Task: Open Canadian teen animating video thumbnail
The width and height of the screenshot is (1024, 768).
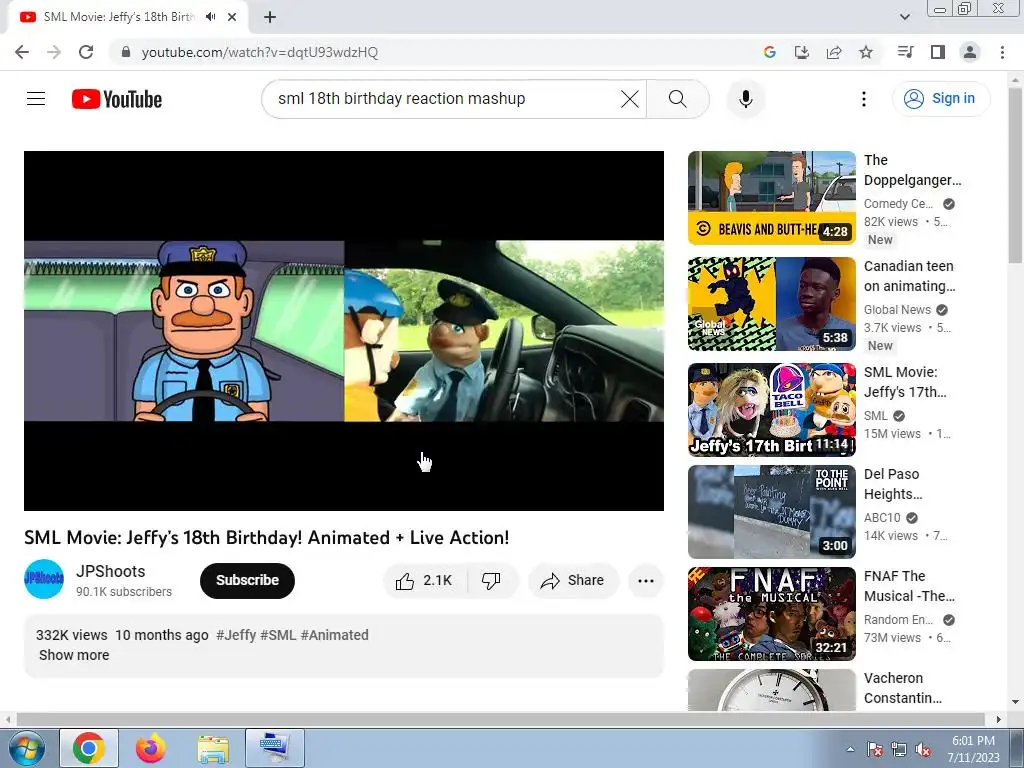Action: [x=771, y=304]
